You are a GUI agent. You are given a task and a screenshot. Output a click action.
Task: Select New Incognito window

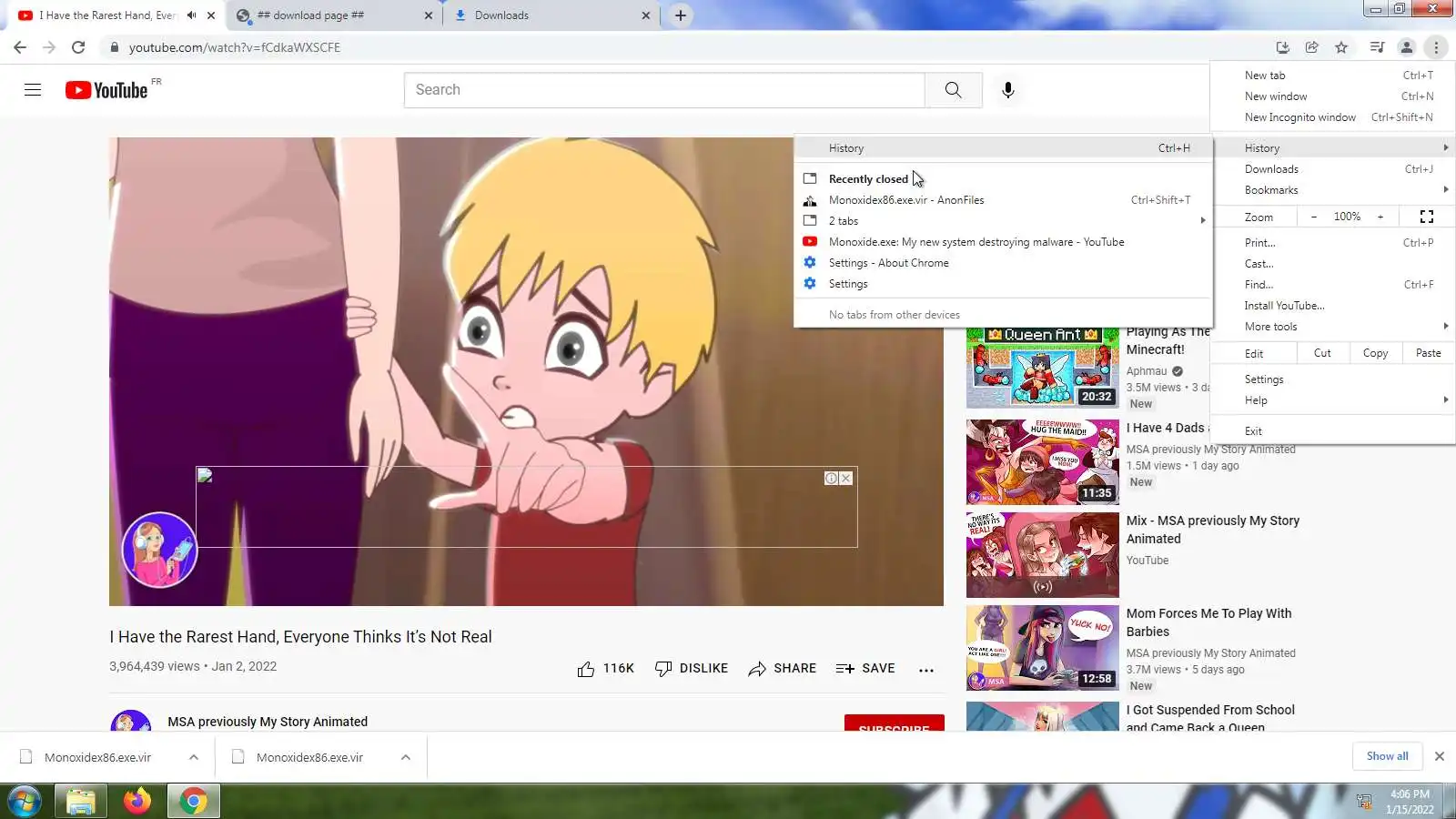[x=1334, y=117]
